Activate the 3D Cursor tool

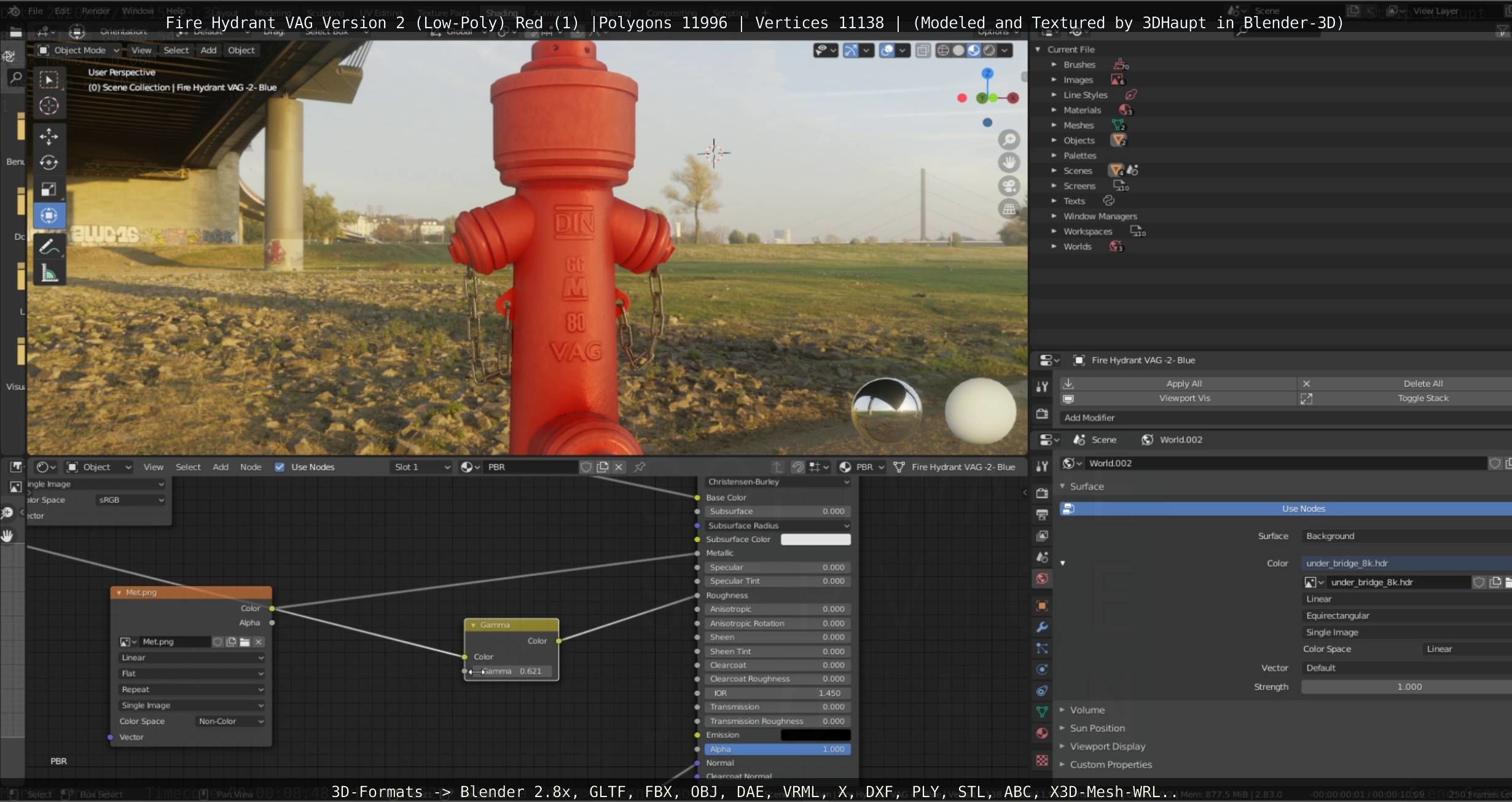(x=49, y=106)
